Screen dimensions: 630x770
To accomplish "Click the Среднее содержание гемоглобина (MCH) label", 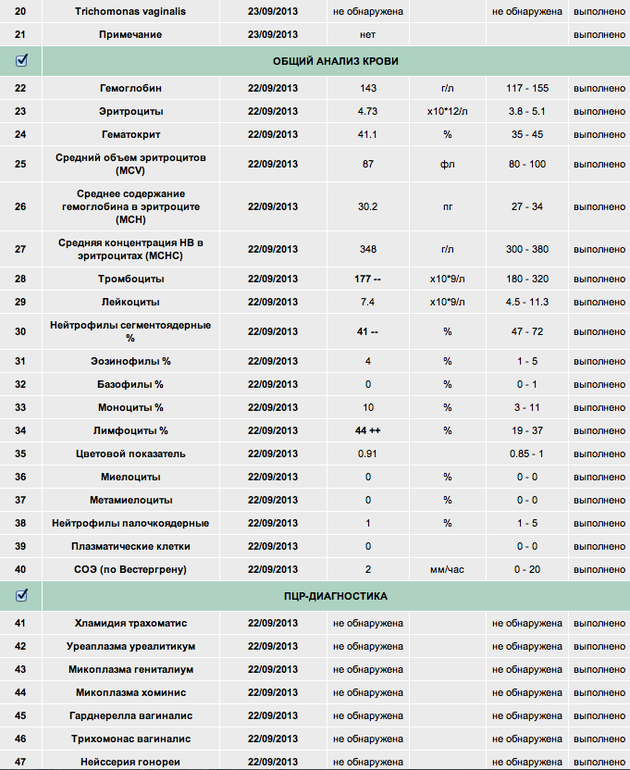I will [x=131, y=207].
